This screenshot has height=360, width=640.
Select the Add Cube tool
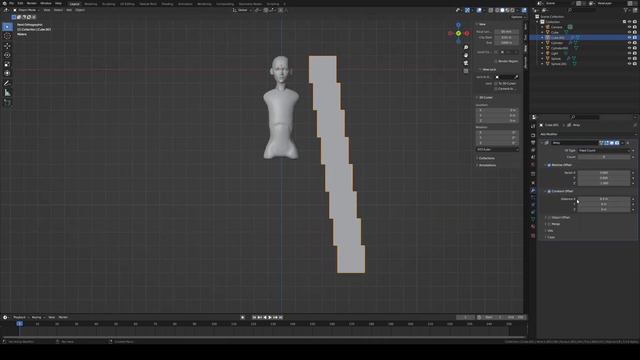point(7,102)
